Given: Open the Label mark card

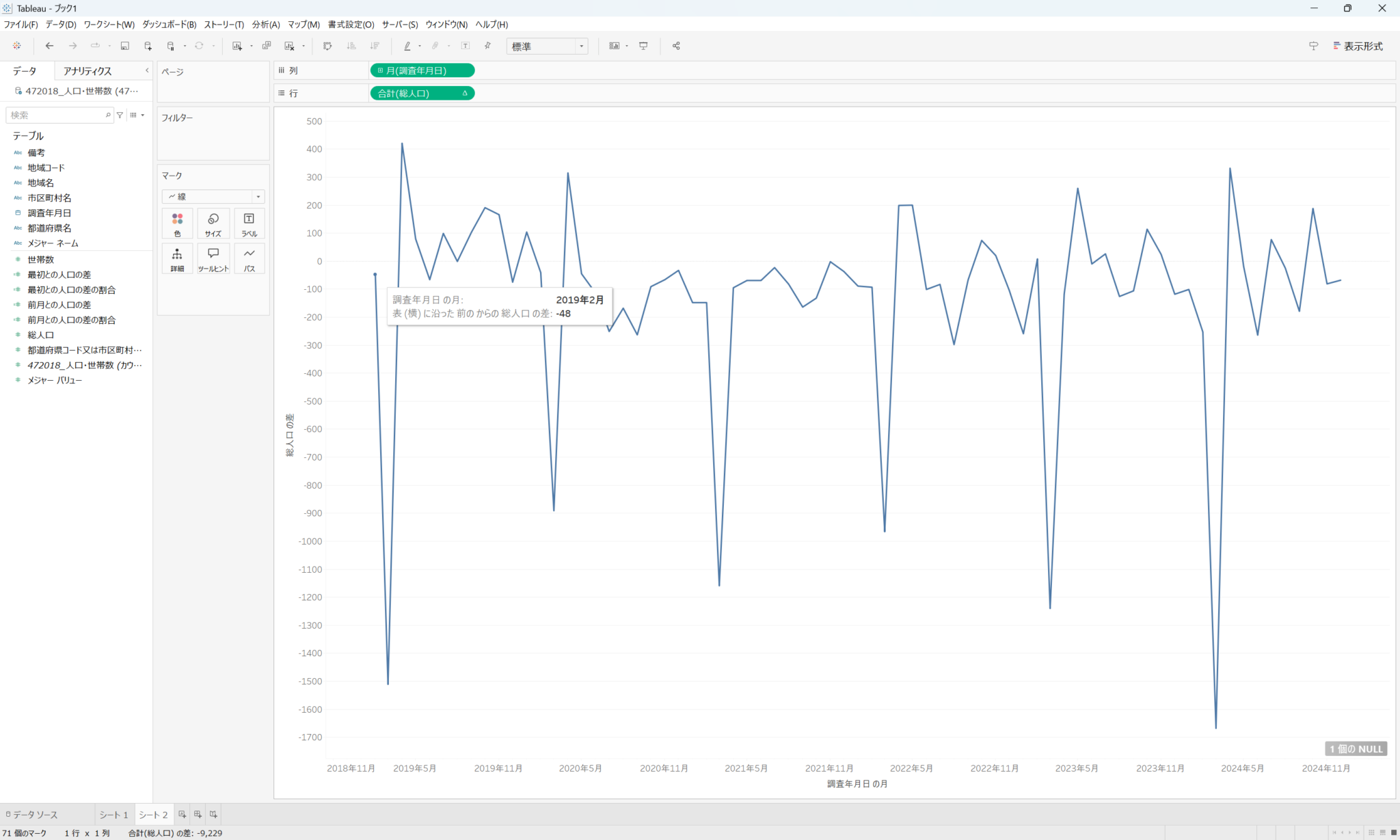Looking at the screenshot, I should (249, 223).
